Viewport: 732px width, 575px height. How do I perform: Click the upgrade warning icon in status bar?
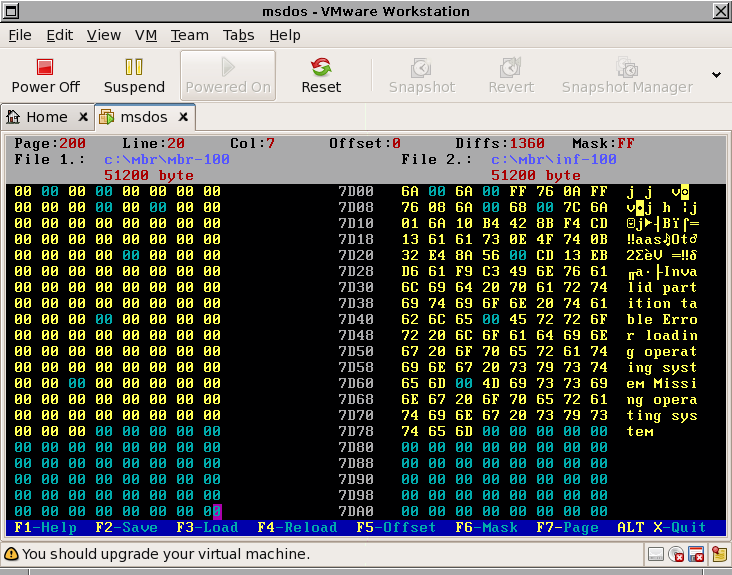pos(11,554)
